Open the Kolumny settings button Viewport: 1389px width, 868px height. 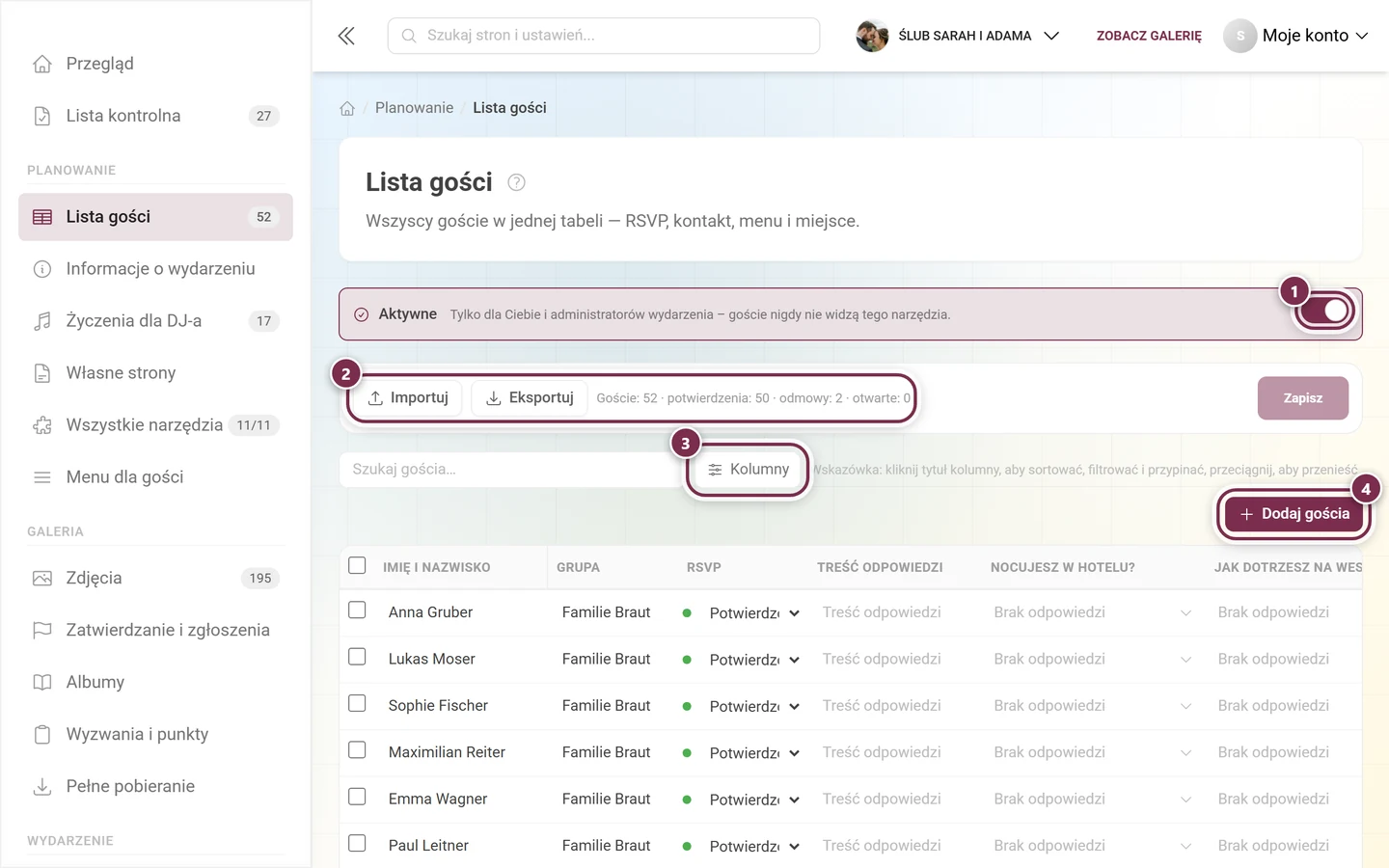(748, 470)
